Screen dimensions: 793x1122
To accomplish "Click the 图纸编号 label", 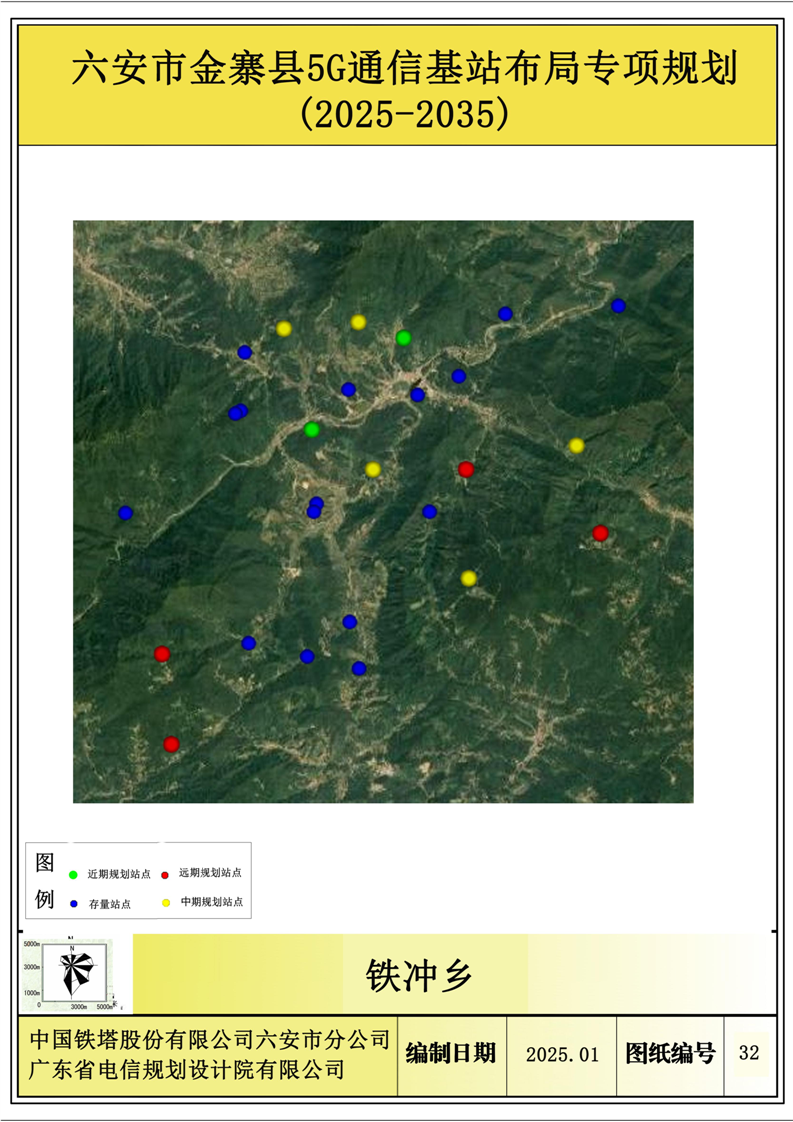I will [x=670, y=1053].
